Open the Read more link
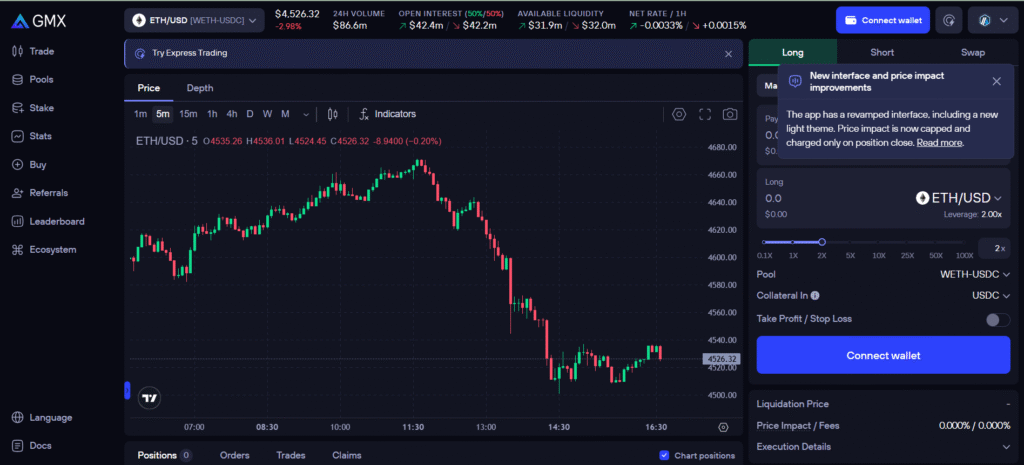The image size is (1024, 465). click(939, 143)
